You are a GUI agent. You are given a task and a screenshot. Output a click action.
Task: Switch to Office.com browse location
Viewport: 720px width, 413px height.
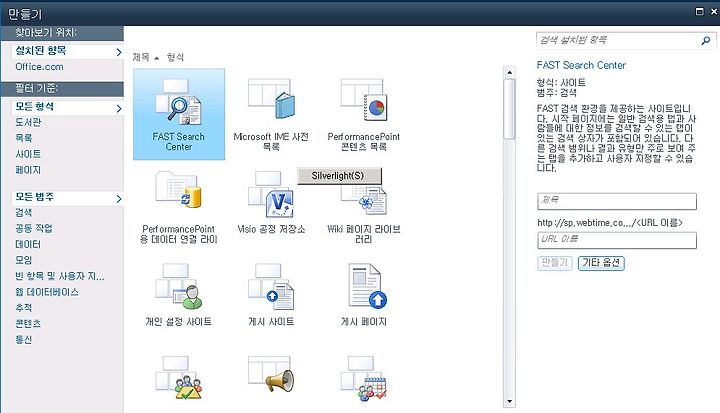(x=39, y=67)
